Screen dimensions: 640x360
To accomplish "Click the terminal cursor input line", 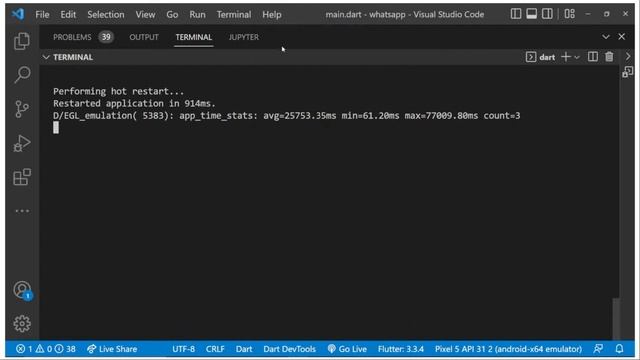I will pyautogui.click(x=56, y=128).
